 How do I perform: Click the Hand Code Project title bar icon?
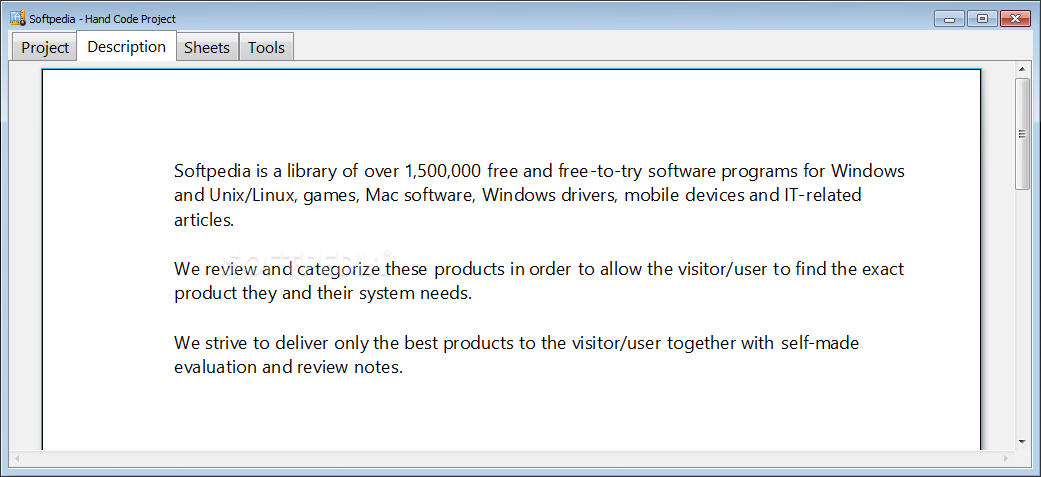(18, 19)
